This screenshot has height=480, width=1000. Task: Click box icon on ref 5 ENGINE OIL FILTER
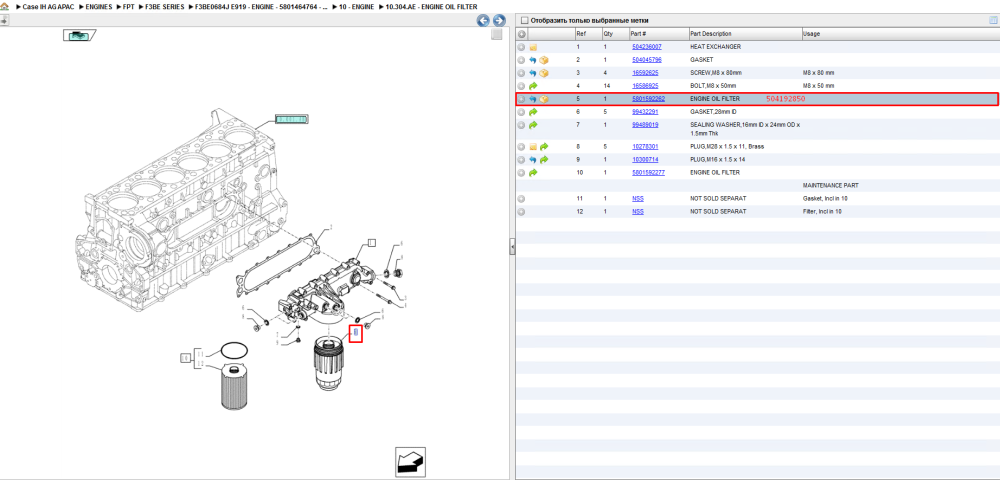click(544, 99)
